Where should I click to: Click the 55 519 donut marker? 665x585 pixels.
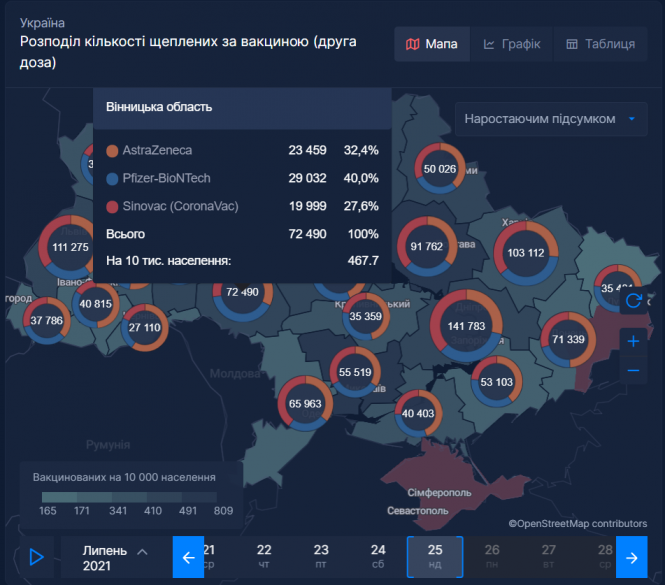pos(355,372)
